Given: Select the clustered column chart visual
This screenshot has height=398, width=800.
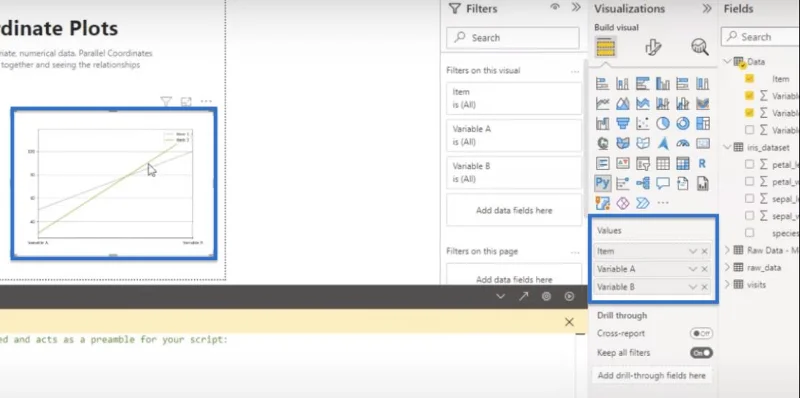Looking at the screenshot, I should [663, 84].
